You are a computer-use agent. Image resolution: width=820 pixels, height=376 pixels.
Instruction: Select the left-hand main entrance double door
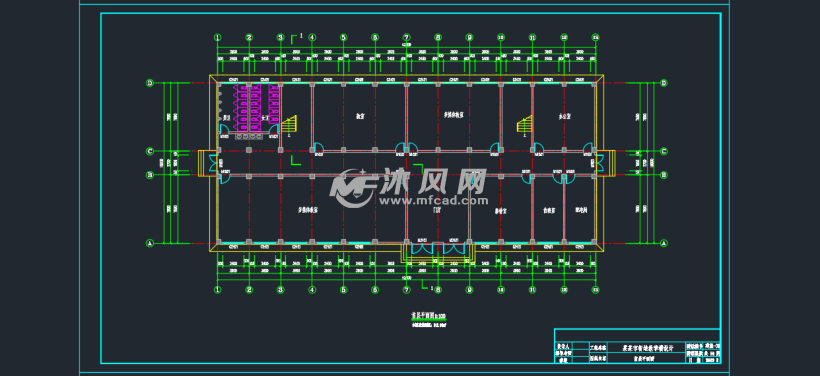[x=422, y=248]
